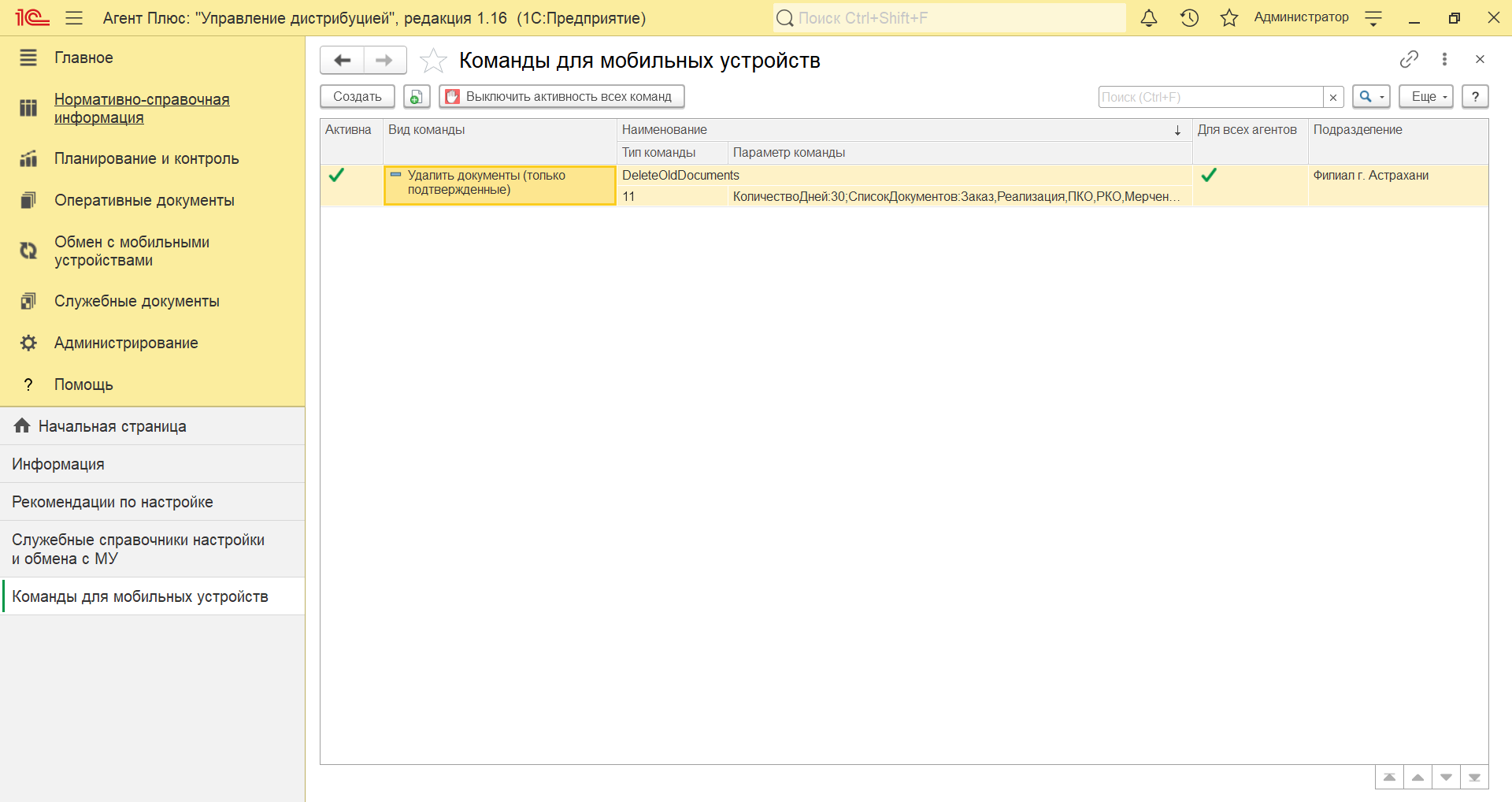Click the copy-create document icon

[x=417, y=97]
